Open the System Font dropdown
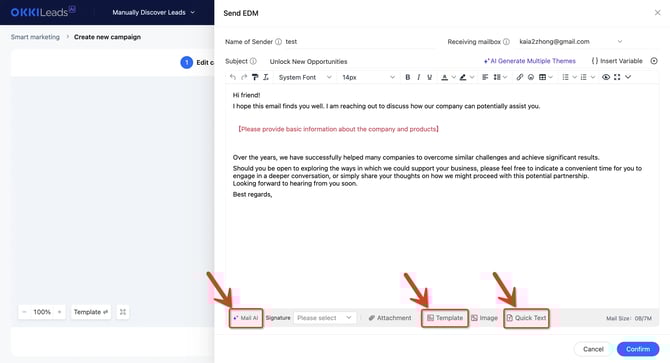 coord(305,77)
